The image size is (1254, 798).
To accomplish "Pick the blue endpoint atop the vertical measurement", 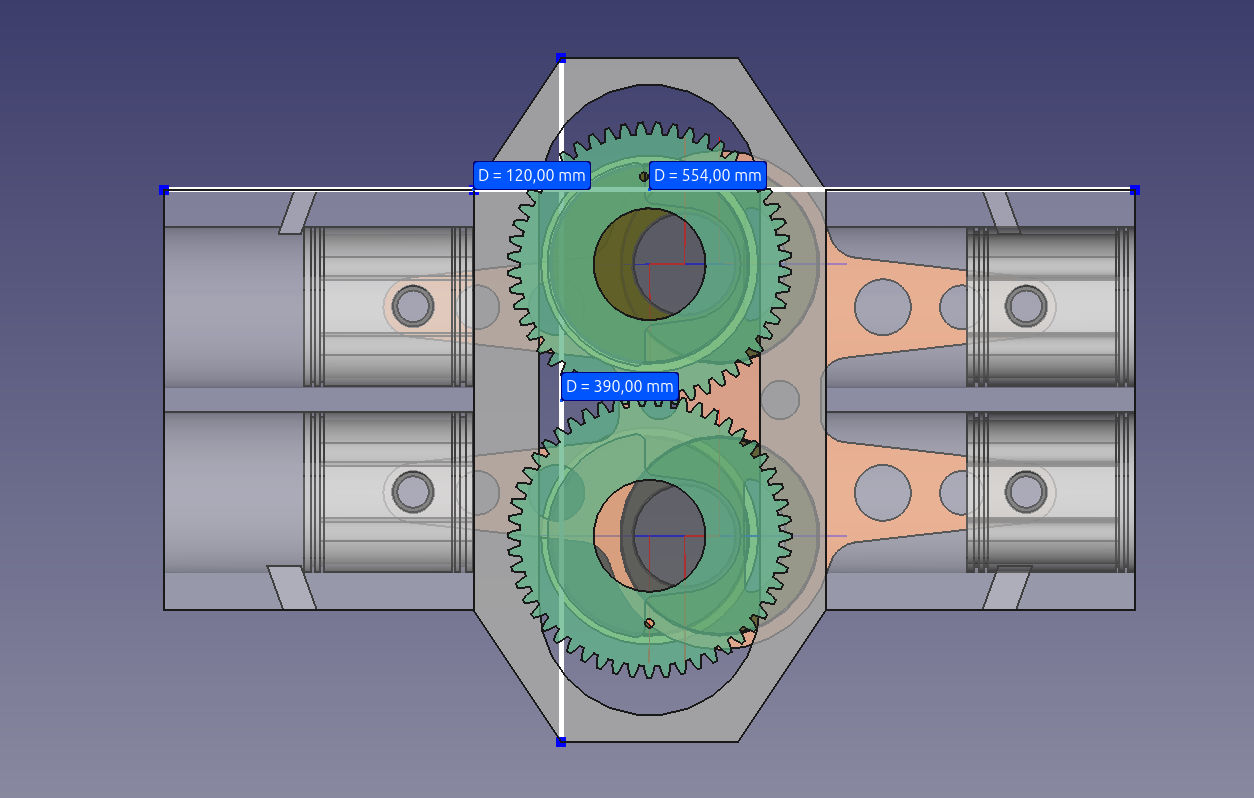I will [561, 58].
